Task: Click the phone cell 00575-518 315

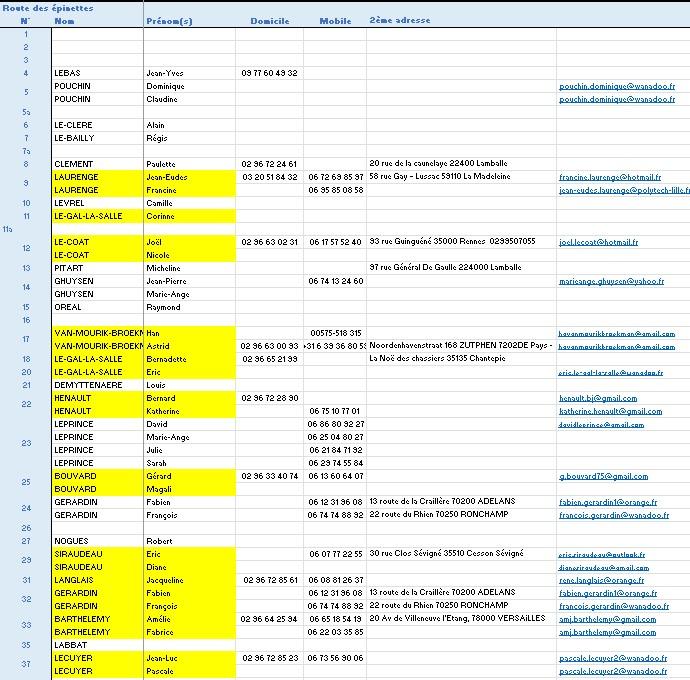Action: pyautogui.click(x=336, y=333)
